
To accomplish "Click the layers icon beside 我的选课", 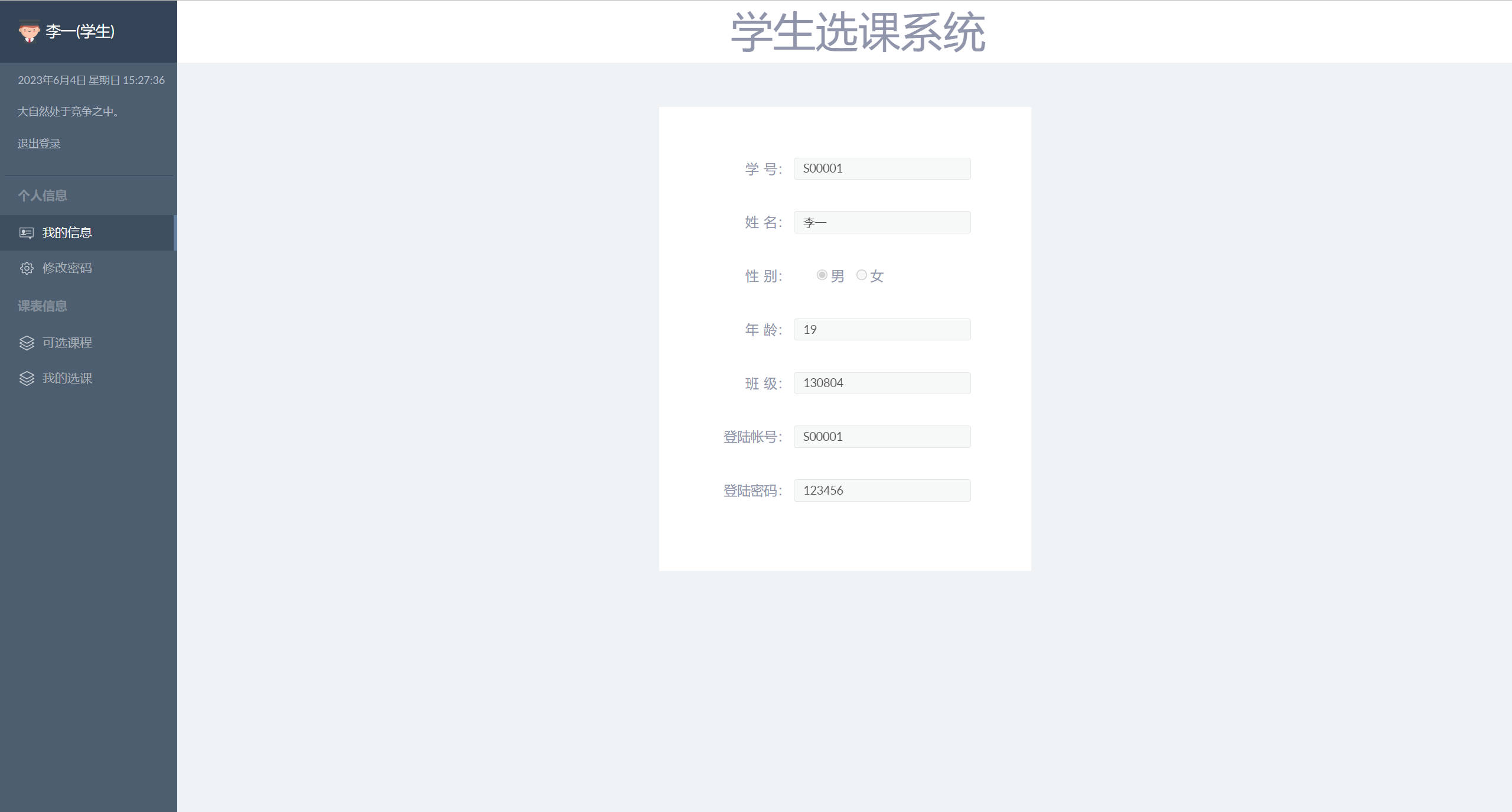I will pos(26,378).
